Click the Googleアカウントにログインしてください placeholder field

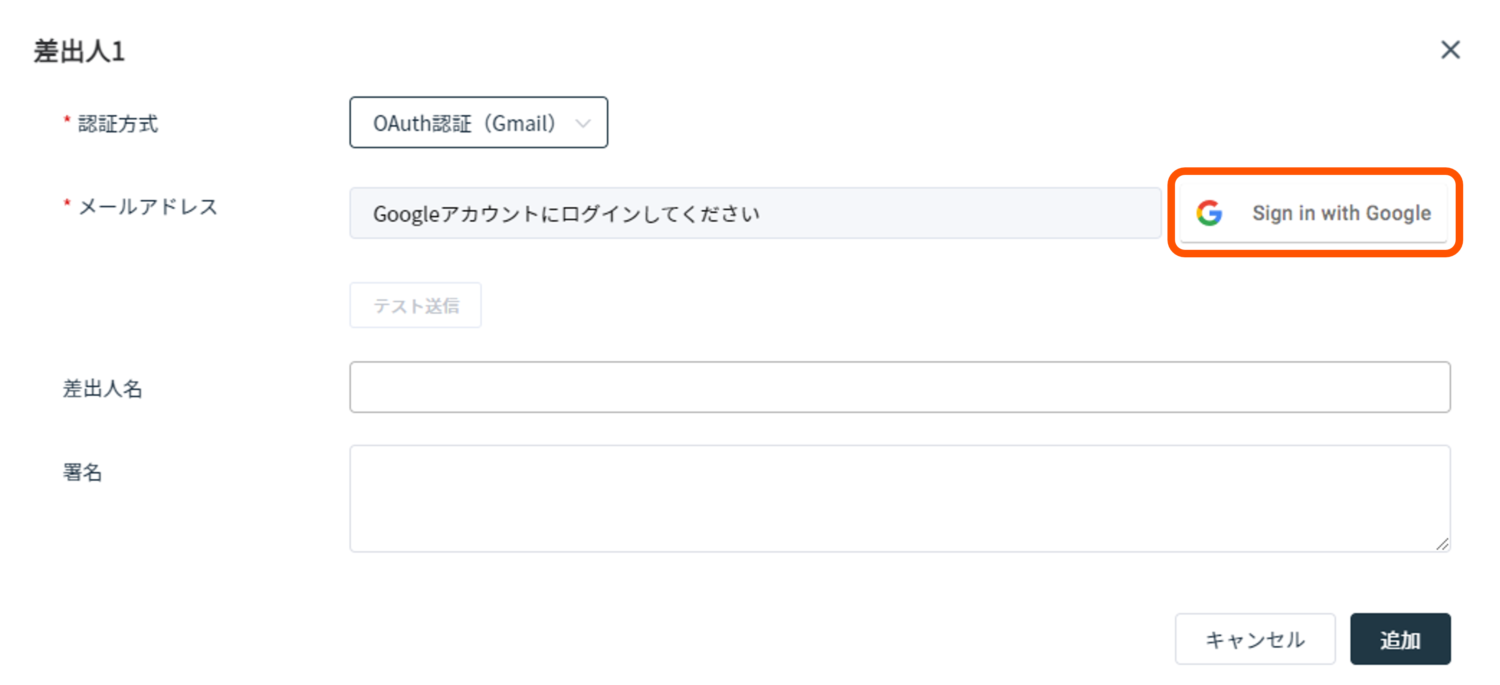pos(755,212)
